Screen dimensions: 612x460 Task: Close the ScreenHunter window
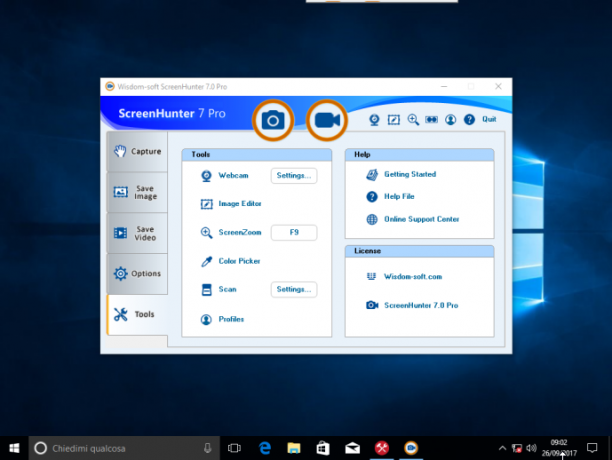(x=498, y=86)
